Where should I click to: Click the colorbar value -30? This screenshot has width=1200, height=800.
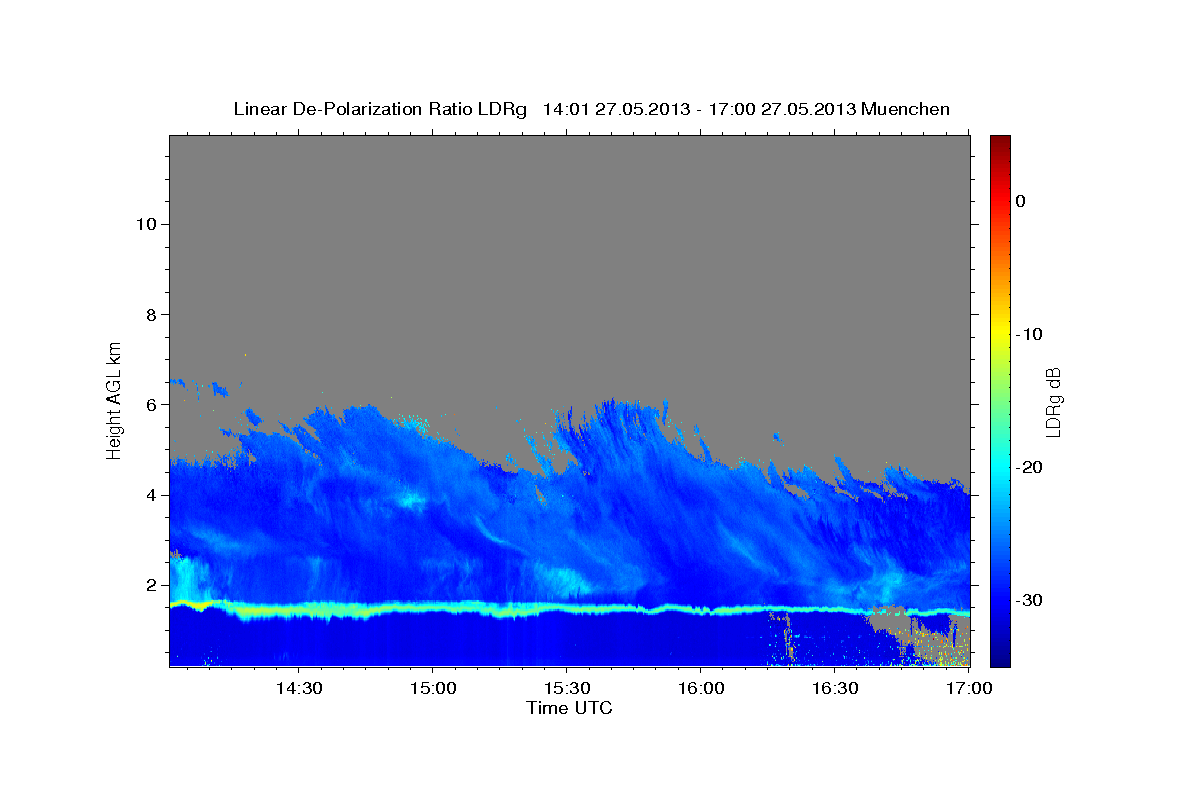tap(1029, 600)
